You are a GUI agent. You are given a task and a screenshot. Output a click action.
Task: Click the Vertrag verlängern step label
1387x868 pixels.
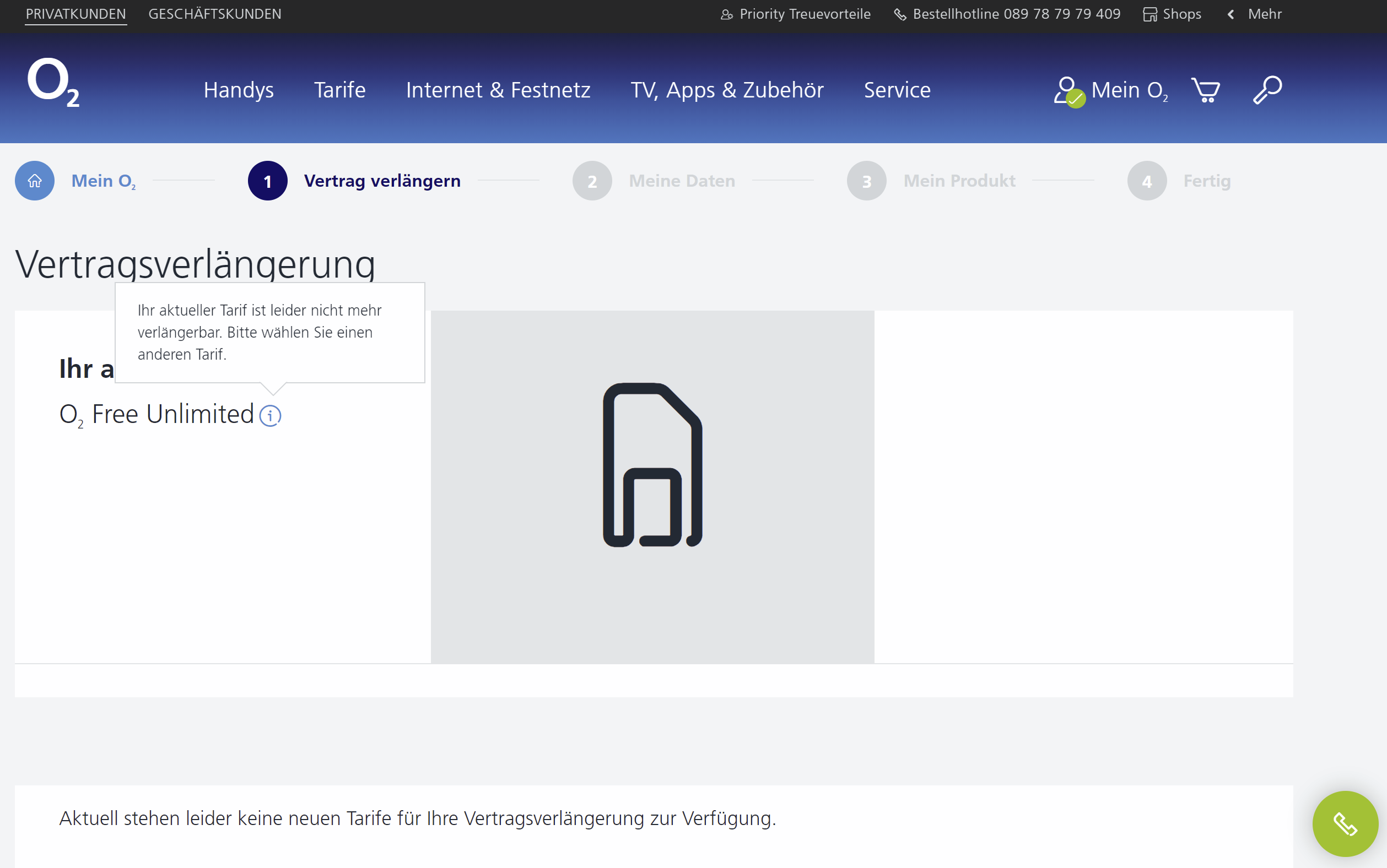(382, 181)
